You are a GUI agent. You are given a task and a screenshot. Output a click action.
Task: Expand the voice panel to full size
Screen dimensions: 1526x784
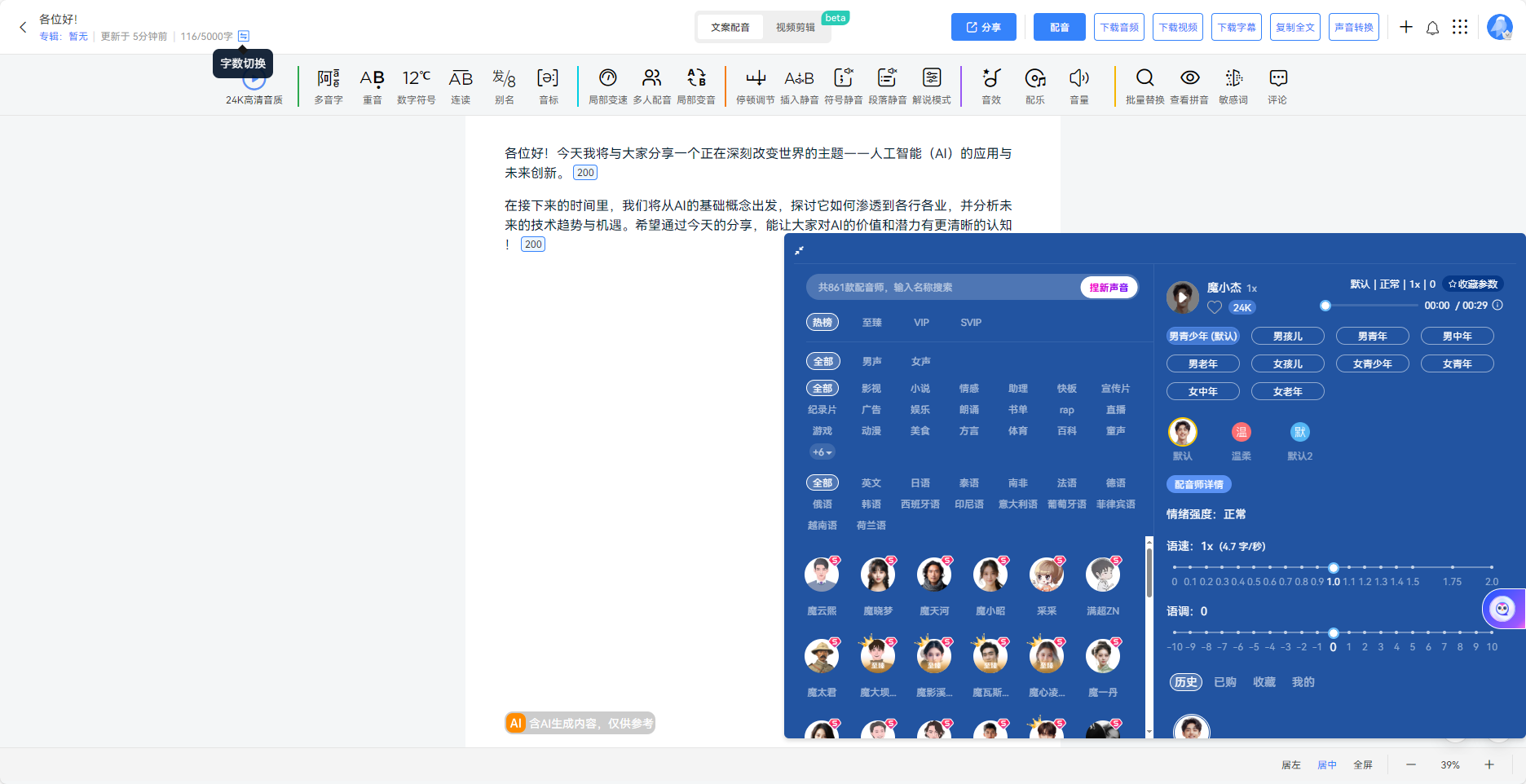[x=800, y=251]
